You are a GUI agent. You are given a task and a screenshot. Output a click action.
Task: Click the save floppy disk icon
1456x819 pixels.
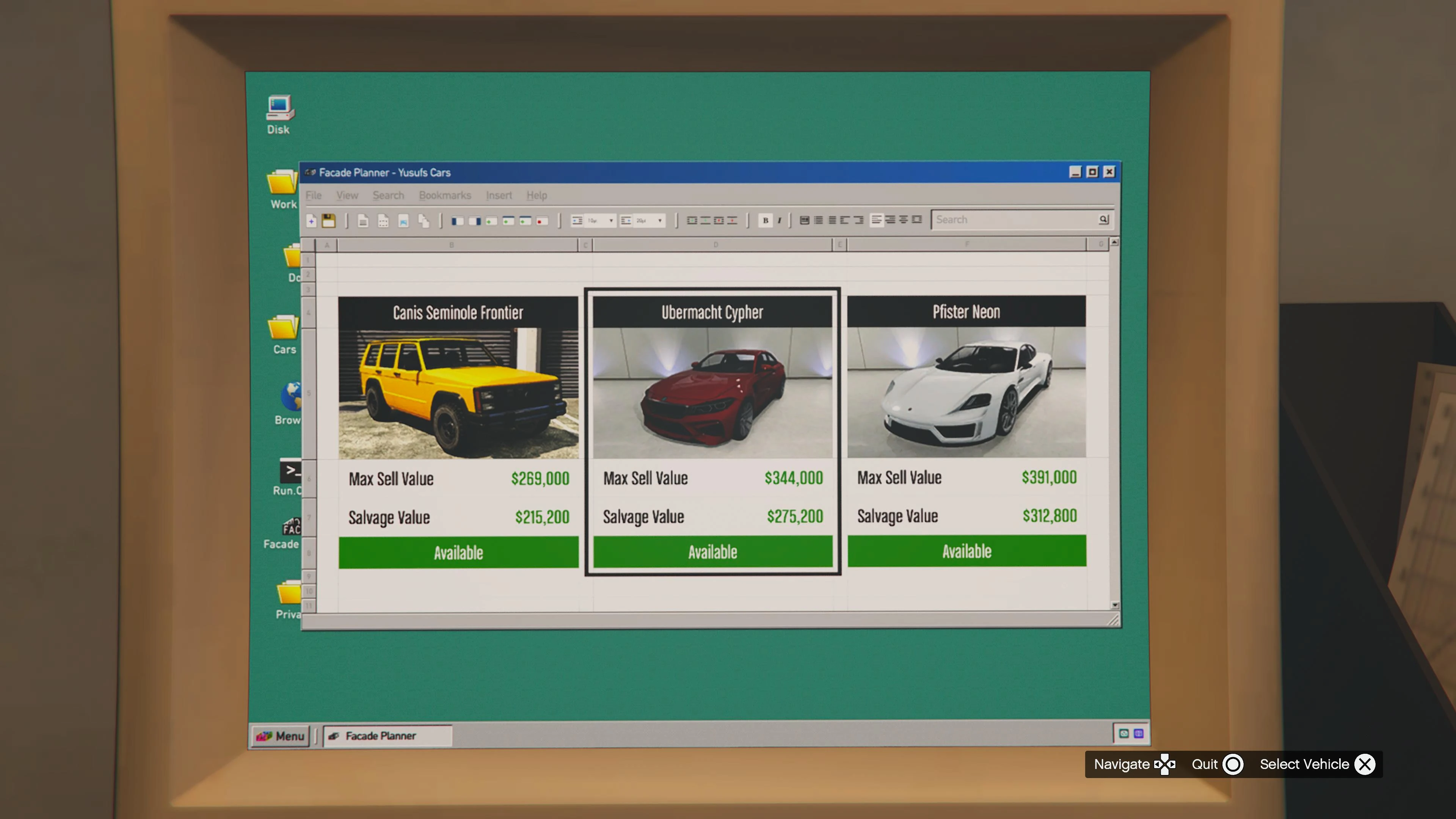(328, 220)
